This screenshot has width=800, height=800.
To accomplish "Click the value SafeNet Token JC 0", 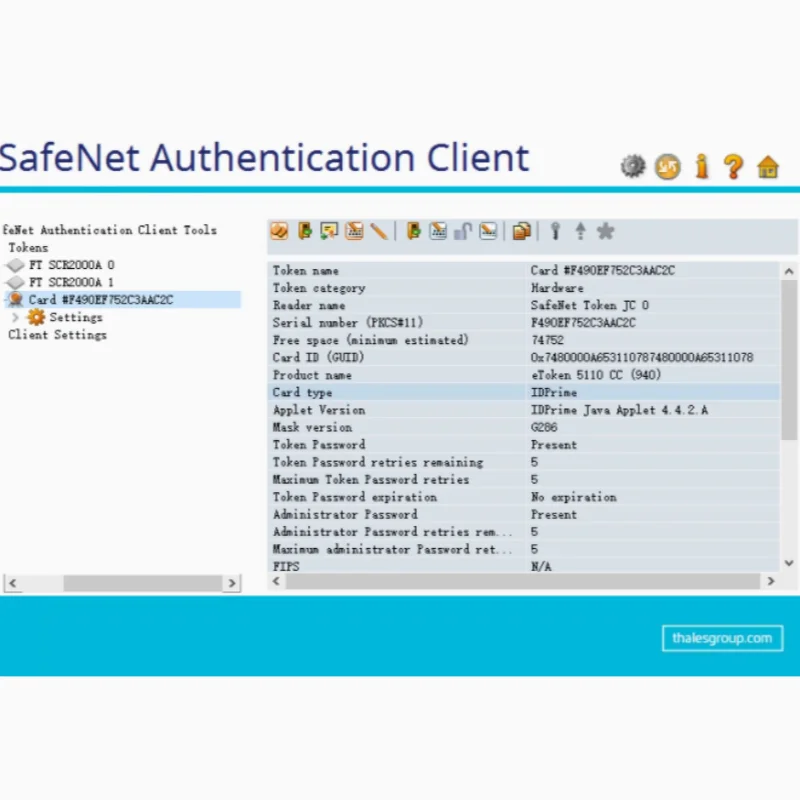I will pyautogui.click(x=589, y=305).
